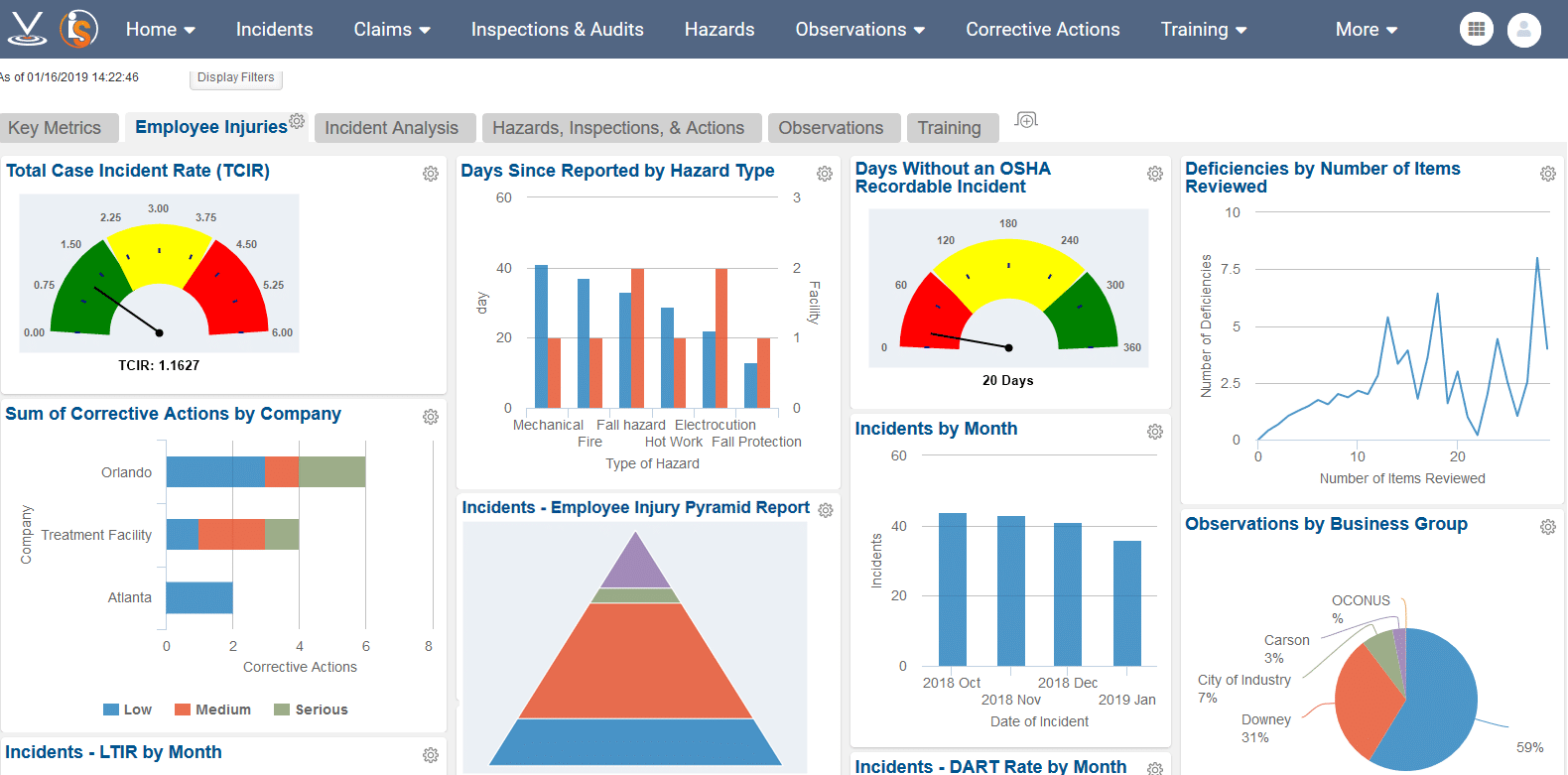Click the red pyramid segment
Viewport: 1568px width, 775px height.
pyautogui.click(x=635, y=660)
